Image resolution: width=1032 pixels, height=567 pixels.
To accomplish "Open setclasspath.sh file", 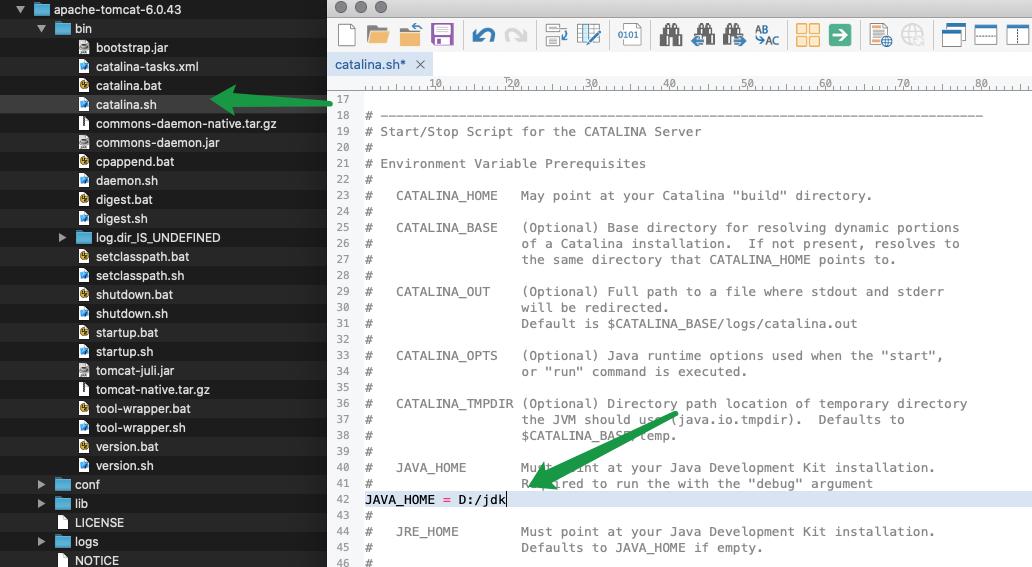I will tap(140, 276).
